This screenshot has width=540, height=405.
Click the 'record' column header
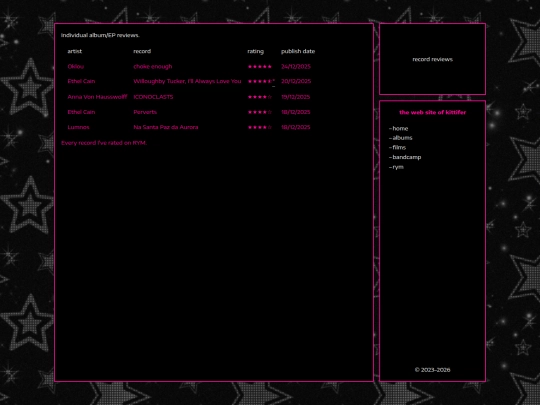(x=142, y=51)
